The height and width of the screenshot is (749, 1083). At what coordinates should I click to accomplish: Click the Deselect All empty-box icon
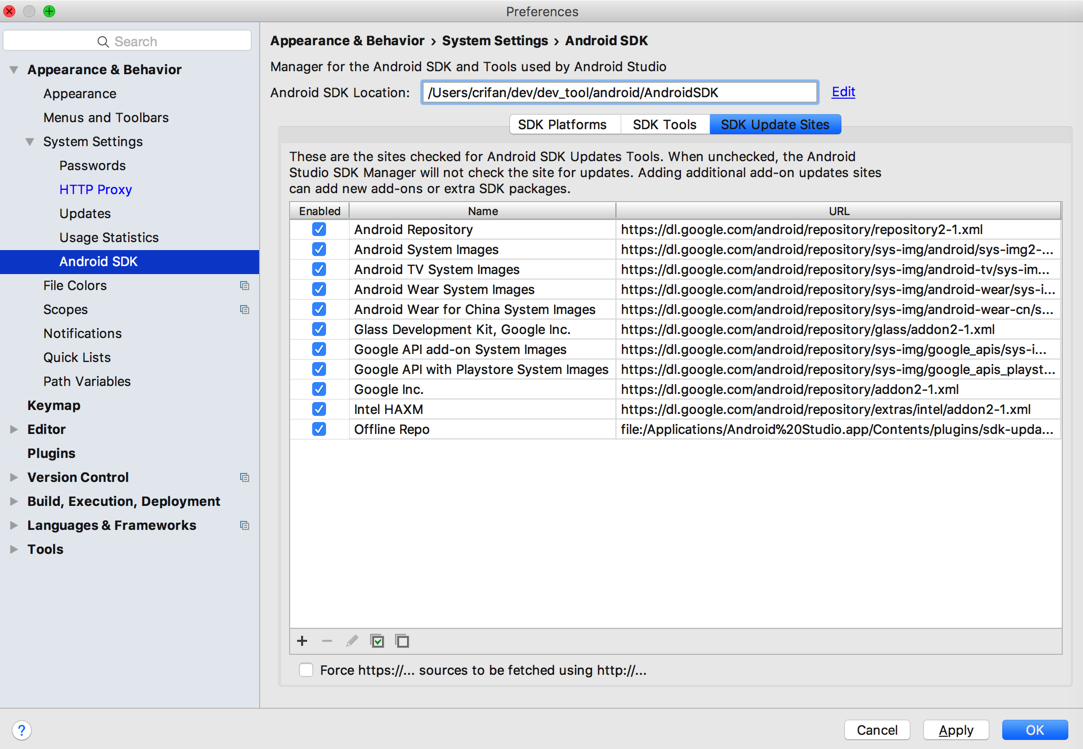pos(402,641)
